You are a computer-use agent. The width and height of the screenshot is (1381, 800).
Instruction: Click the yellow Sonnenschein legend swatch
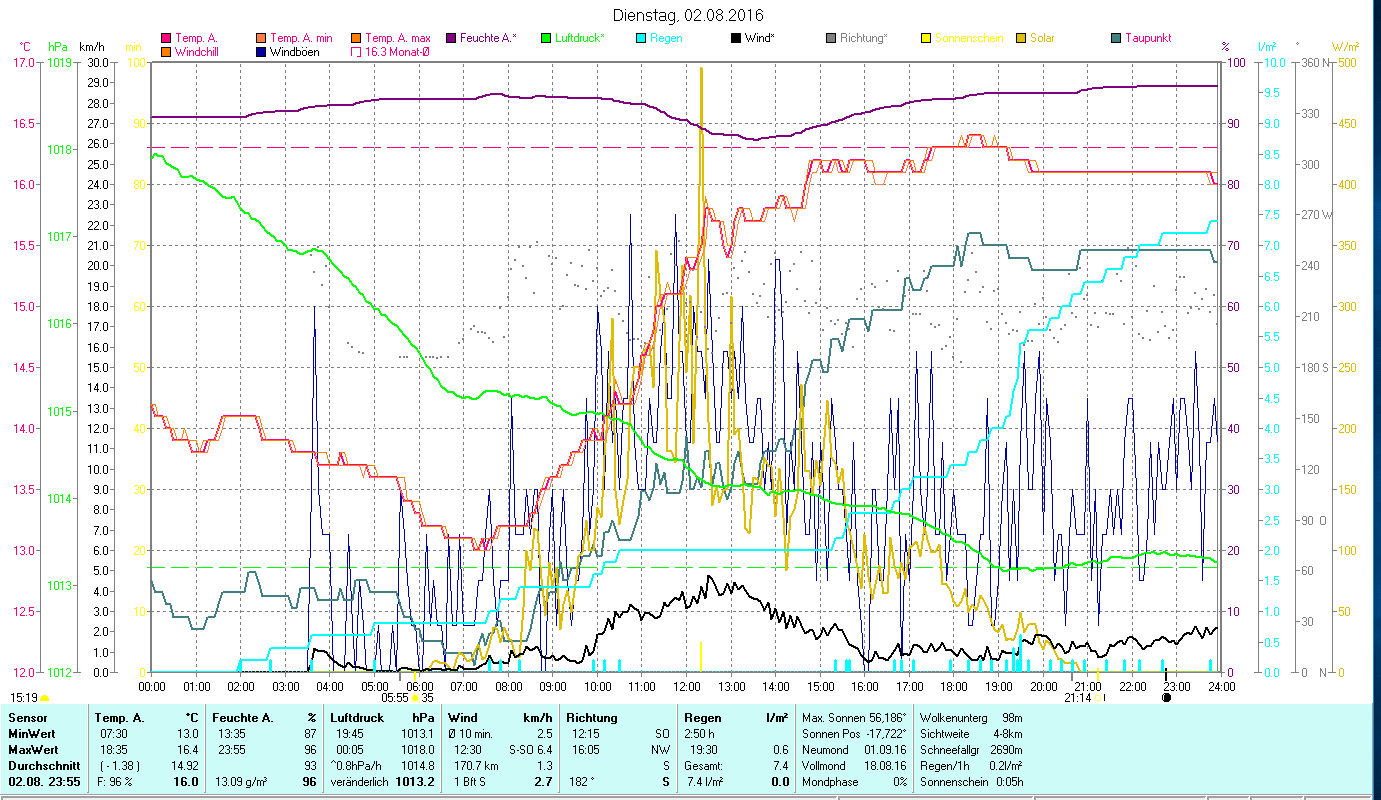coord(926,38)
